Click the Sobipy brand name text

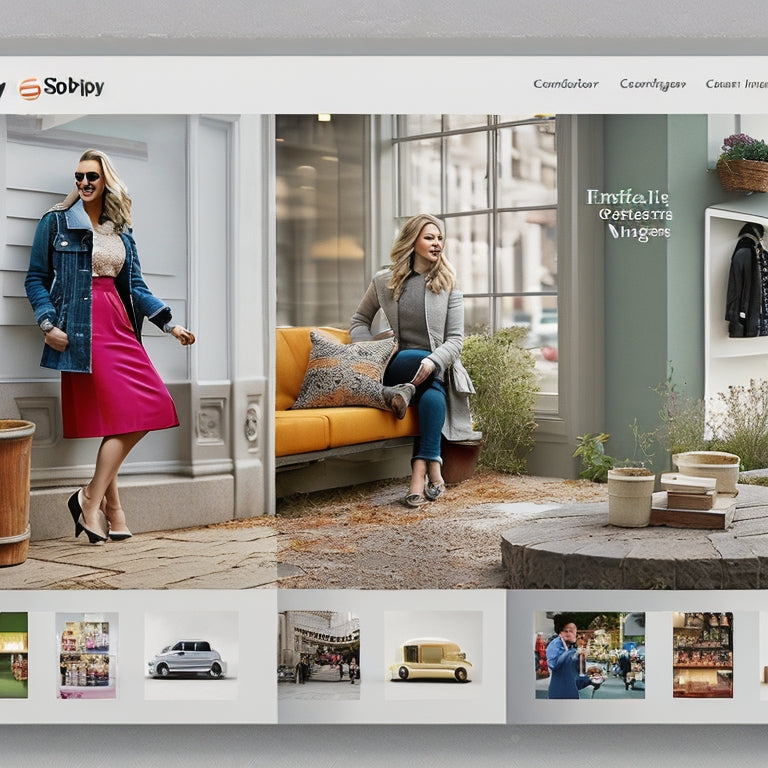pos(74,87)
